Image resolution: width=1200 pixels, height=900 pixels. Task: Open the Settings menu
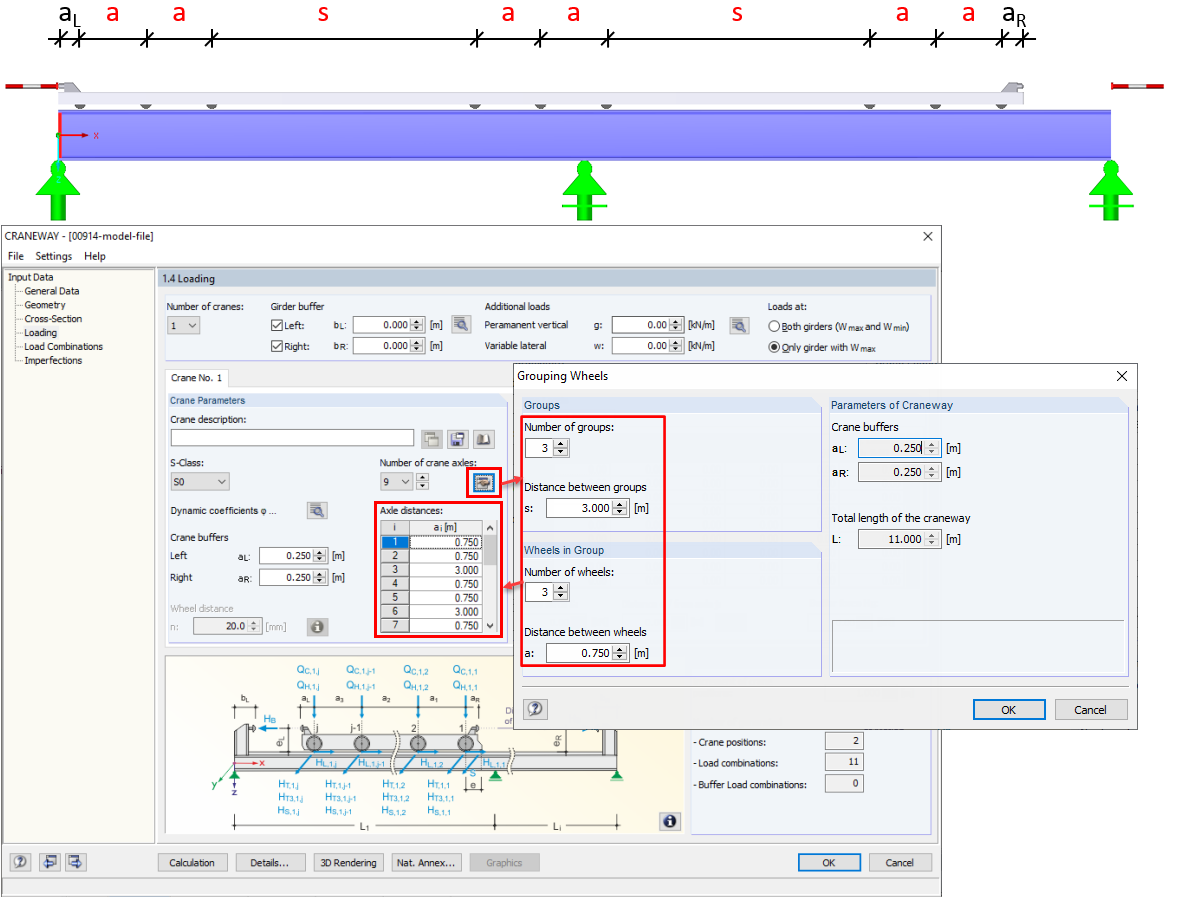tap(54, 256)
